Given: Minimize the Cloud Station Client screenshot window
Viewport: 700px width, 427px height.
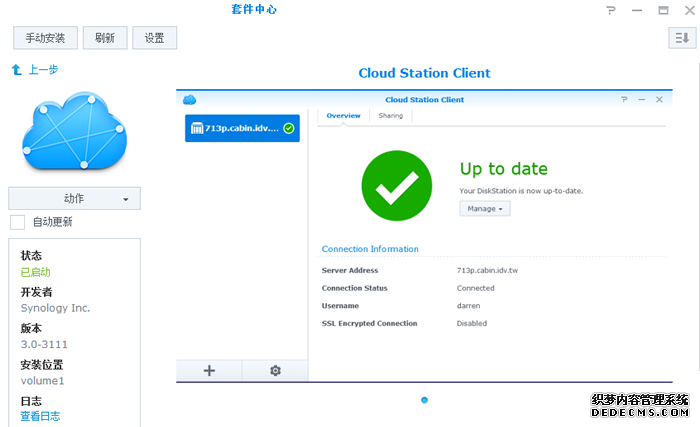Looking at the screenshot, I should (642, 100).
